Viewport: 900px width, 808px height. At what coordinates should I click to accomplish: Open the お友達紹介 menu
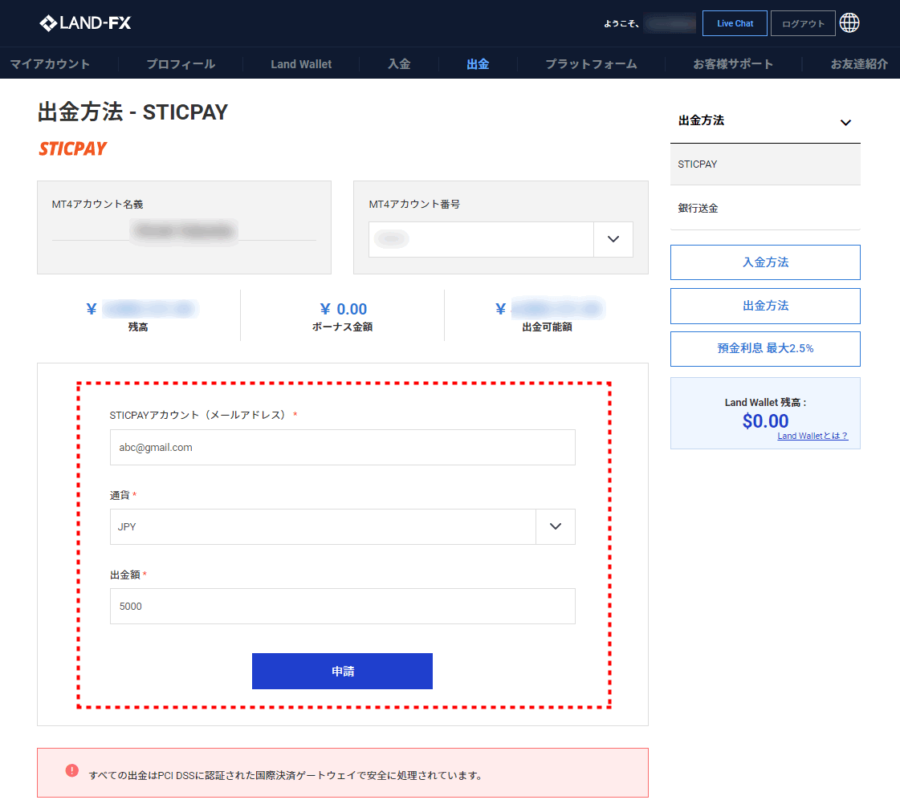859,64
